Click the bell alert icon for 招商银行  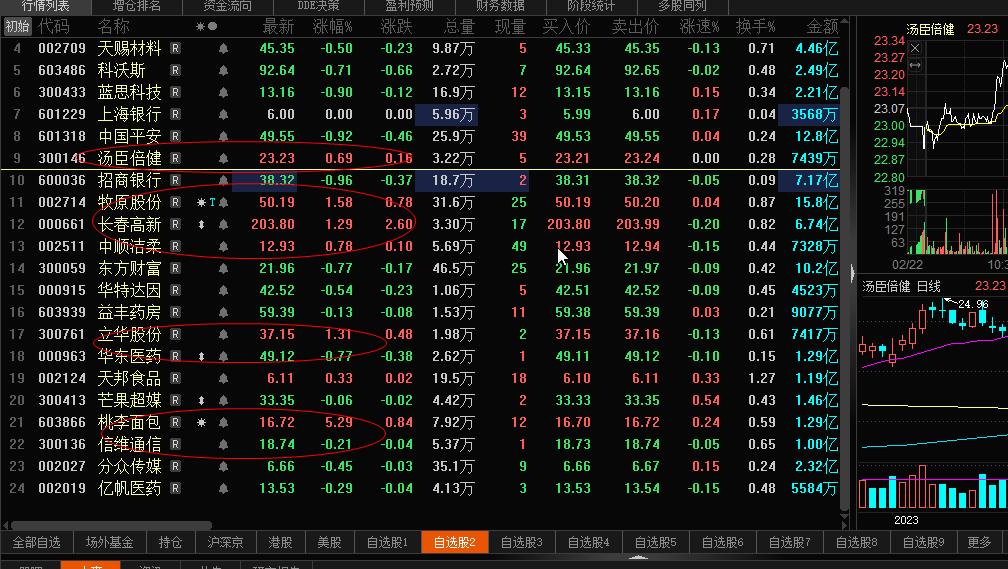point(223,180)
